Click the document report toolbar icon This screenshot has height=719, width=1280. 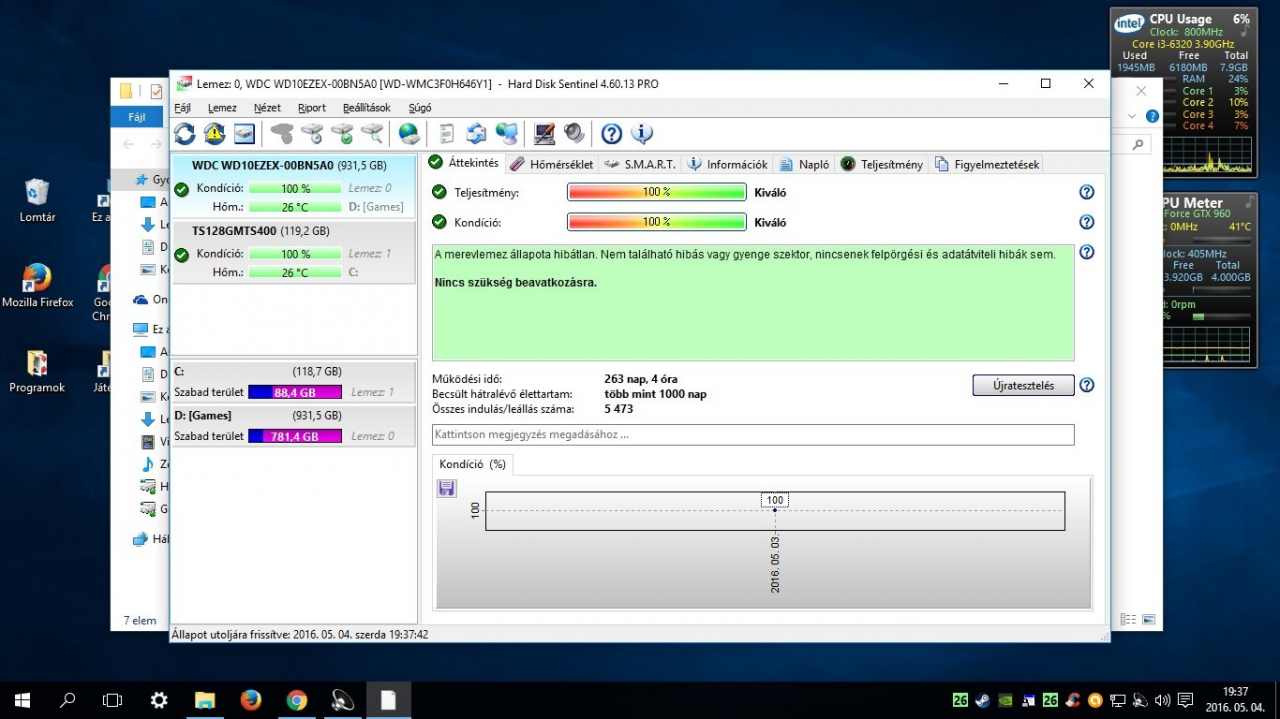click(x=447, y=134)
